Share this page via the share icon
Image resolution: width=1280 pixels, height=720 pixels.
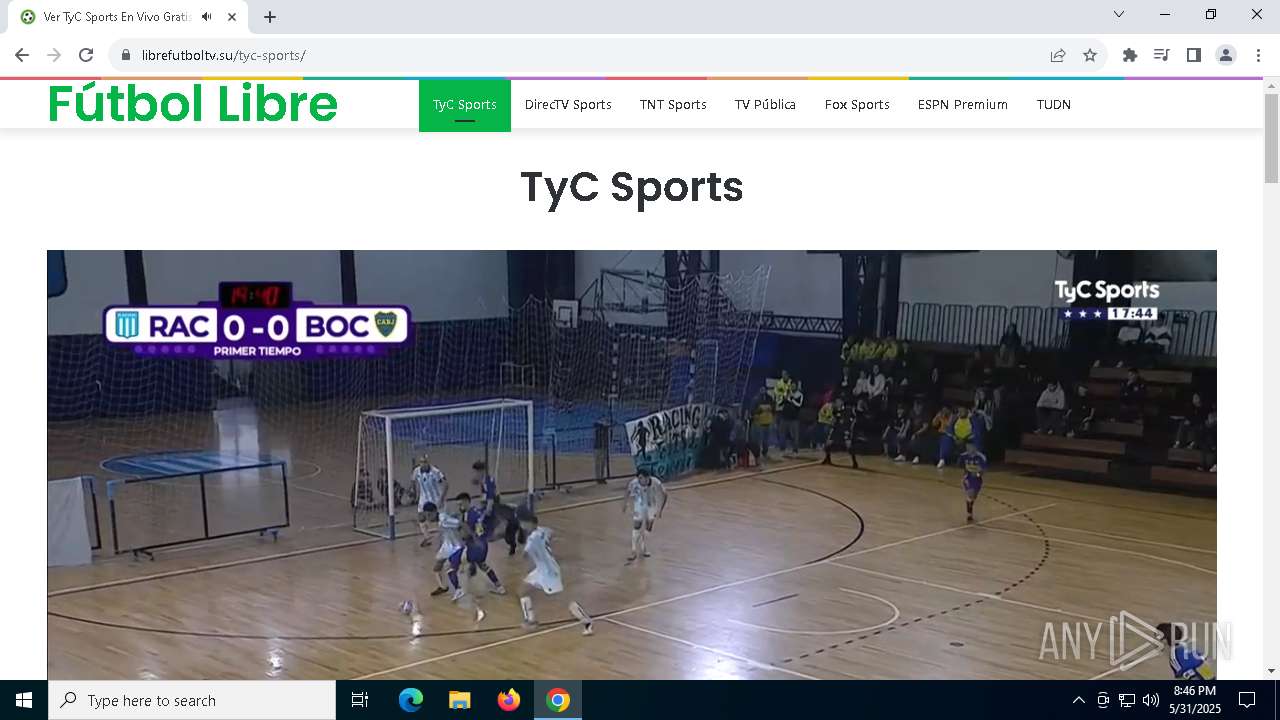pyautogui.click(x=1058, y=55)
